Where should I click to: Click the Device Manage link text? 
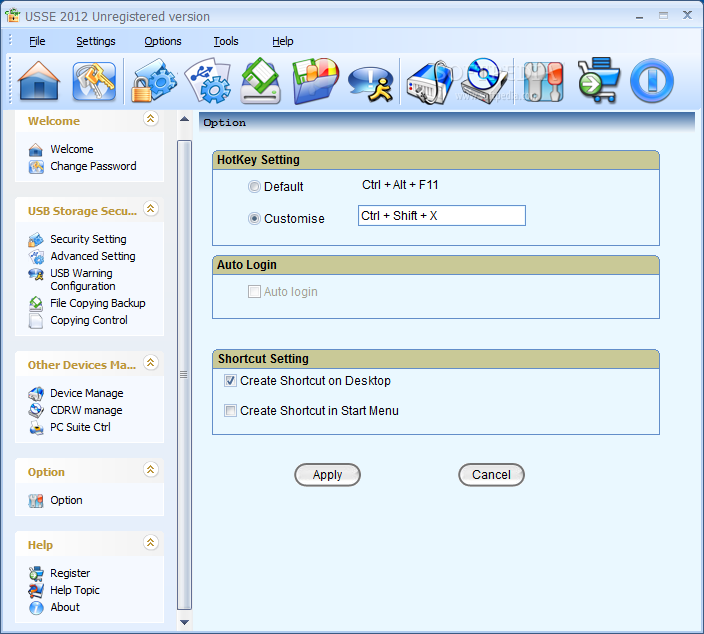[x=87, y=393]
